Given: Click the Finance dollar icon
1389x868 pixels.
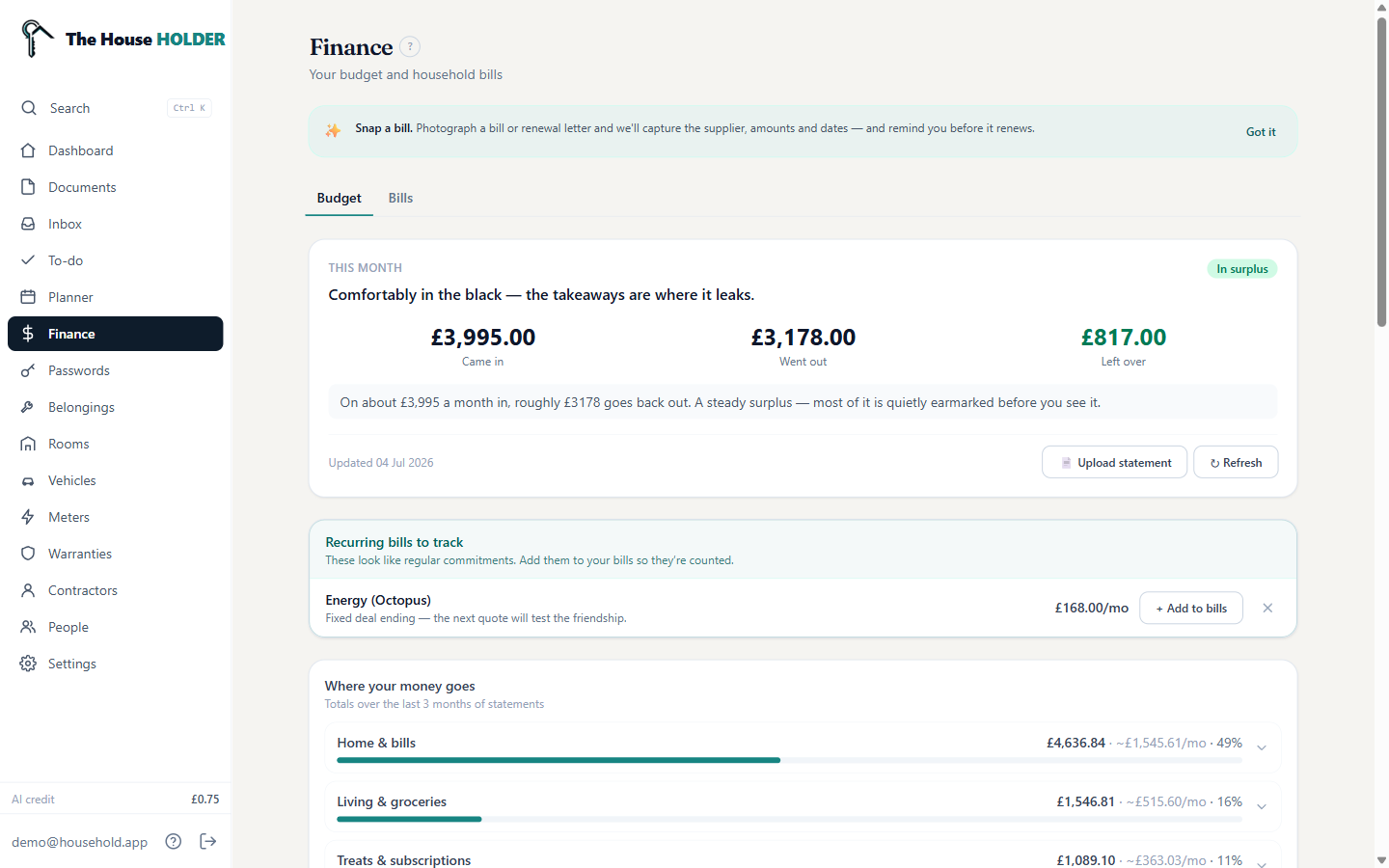Looking at the screenshot, I should [28, 334].
